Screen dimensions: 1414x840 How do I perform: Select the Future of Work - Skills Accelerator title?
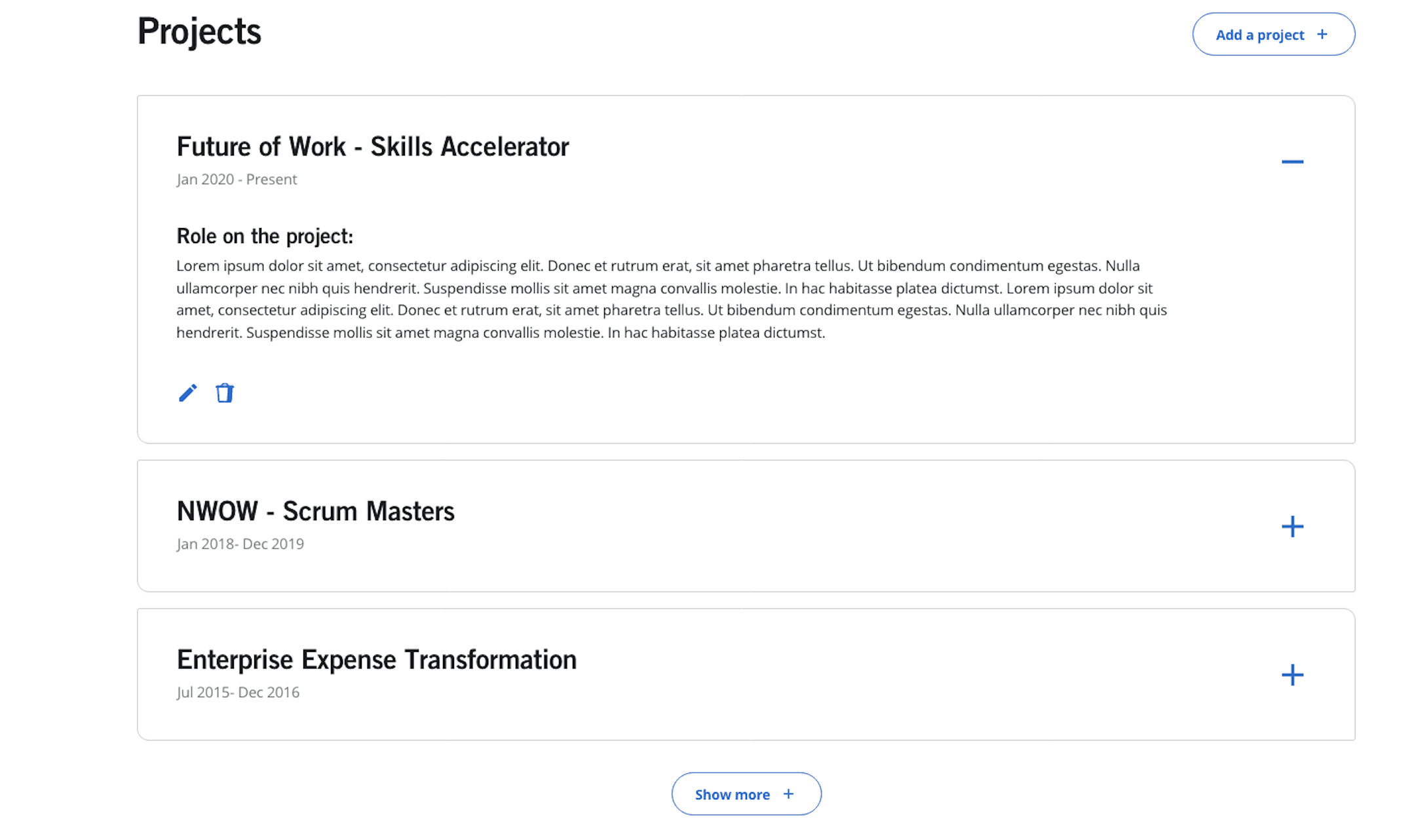click(373, 147)
